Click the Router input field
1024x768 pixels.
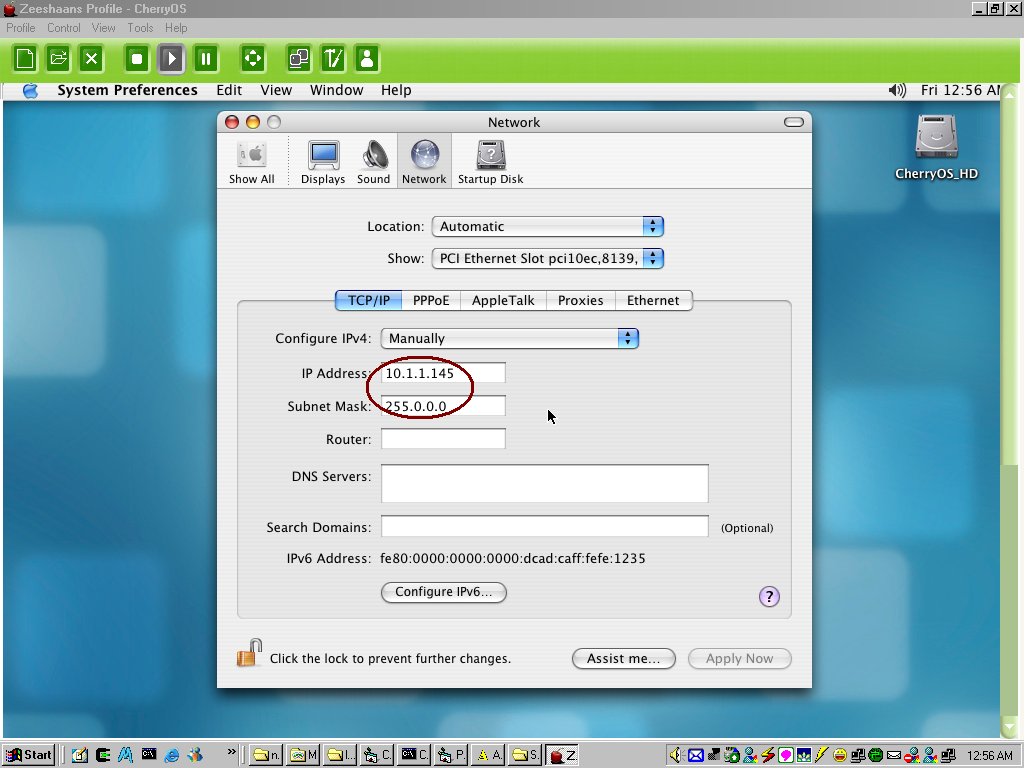click(443, 439)
